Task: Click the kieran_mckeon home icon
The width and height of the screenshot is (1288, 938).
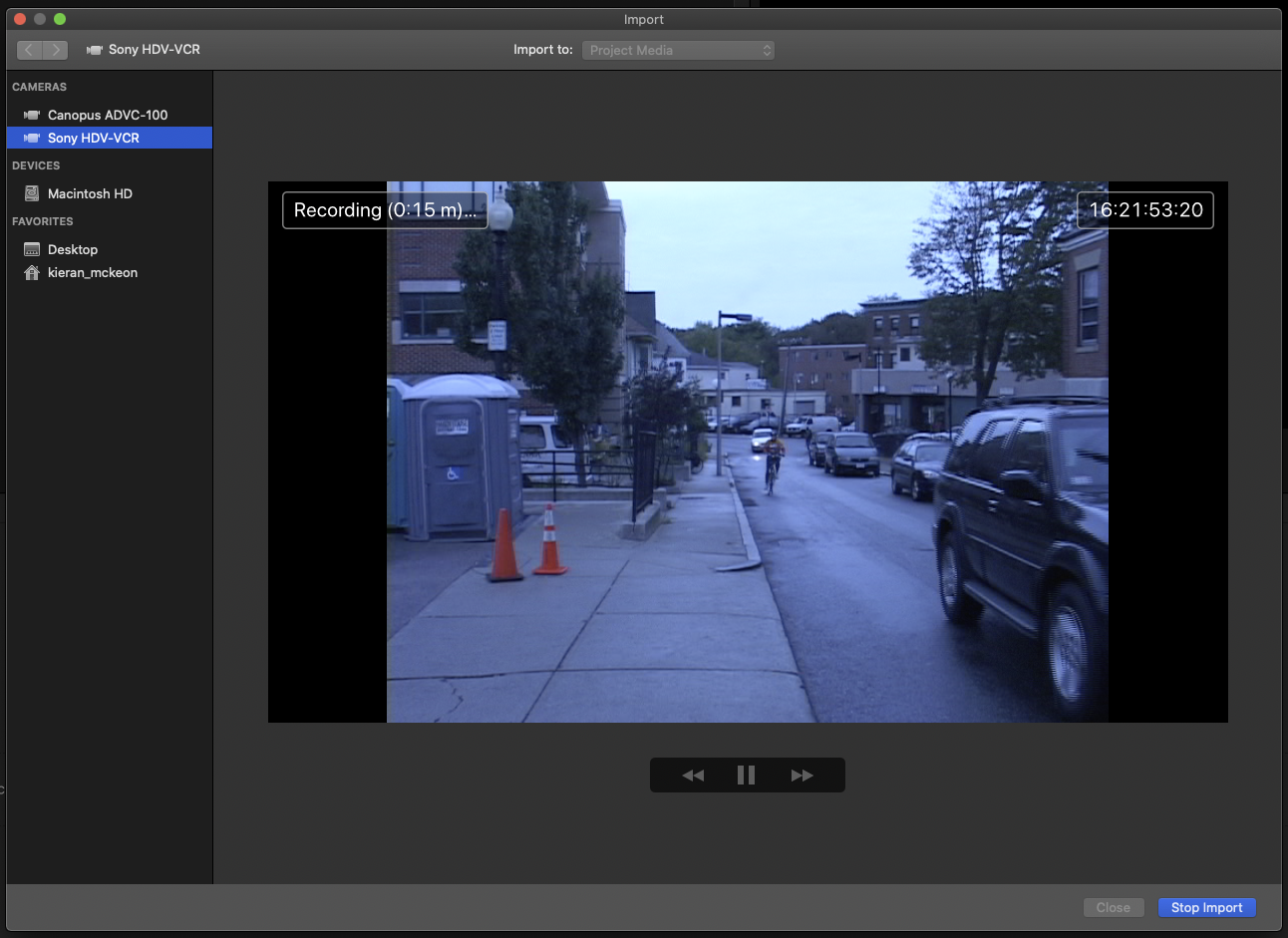Action: 32,272
